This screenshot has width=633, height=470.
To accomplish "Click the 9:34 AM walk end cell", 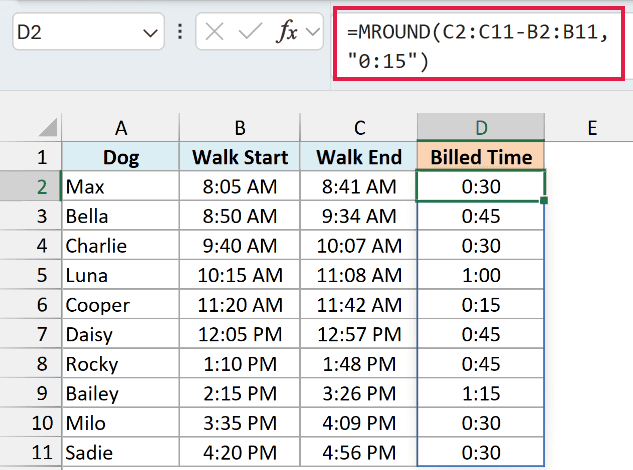I will tap(359, 216).
